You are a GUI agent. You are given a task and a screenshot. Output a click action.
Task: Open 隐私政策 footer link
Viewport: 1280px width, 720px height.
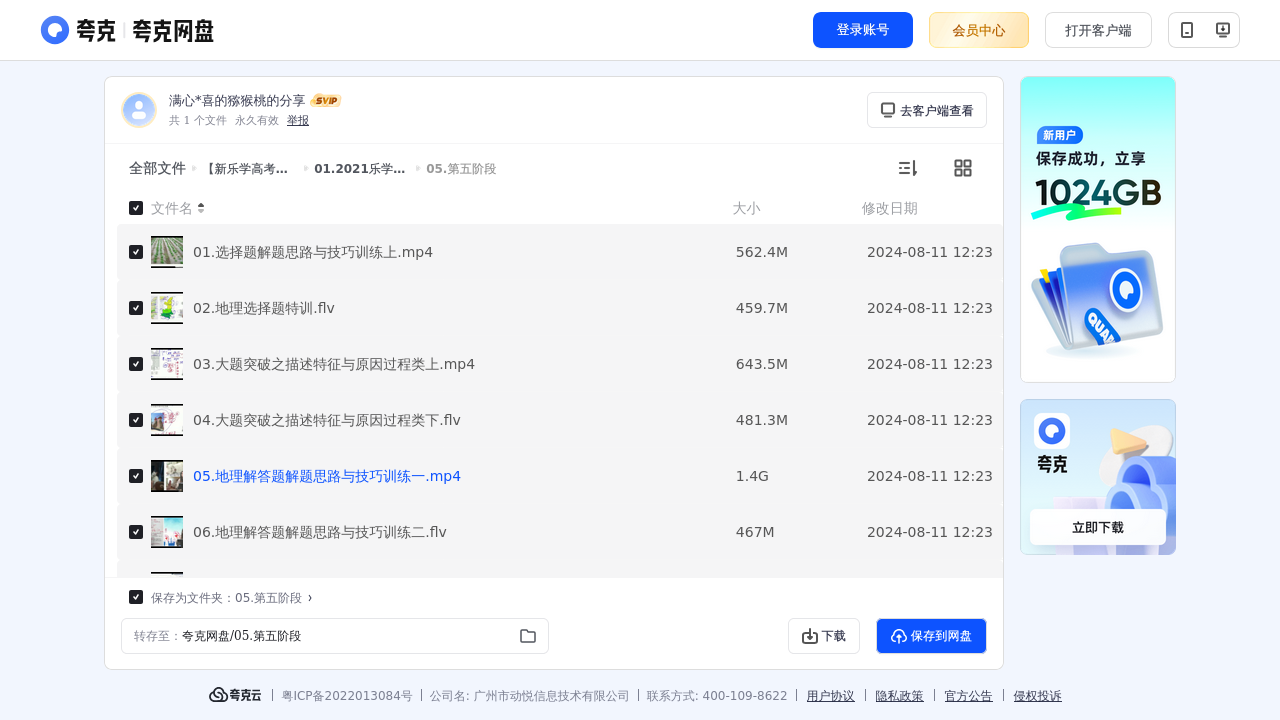(900, 696)
